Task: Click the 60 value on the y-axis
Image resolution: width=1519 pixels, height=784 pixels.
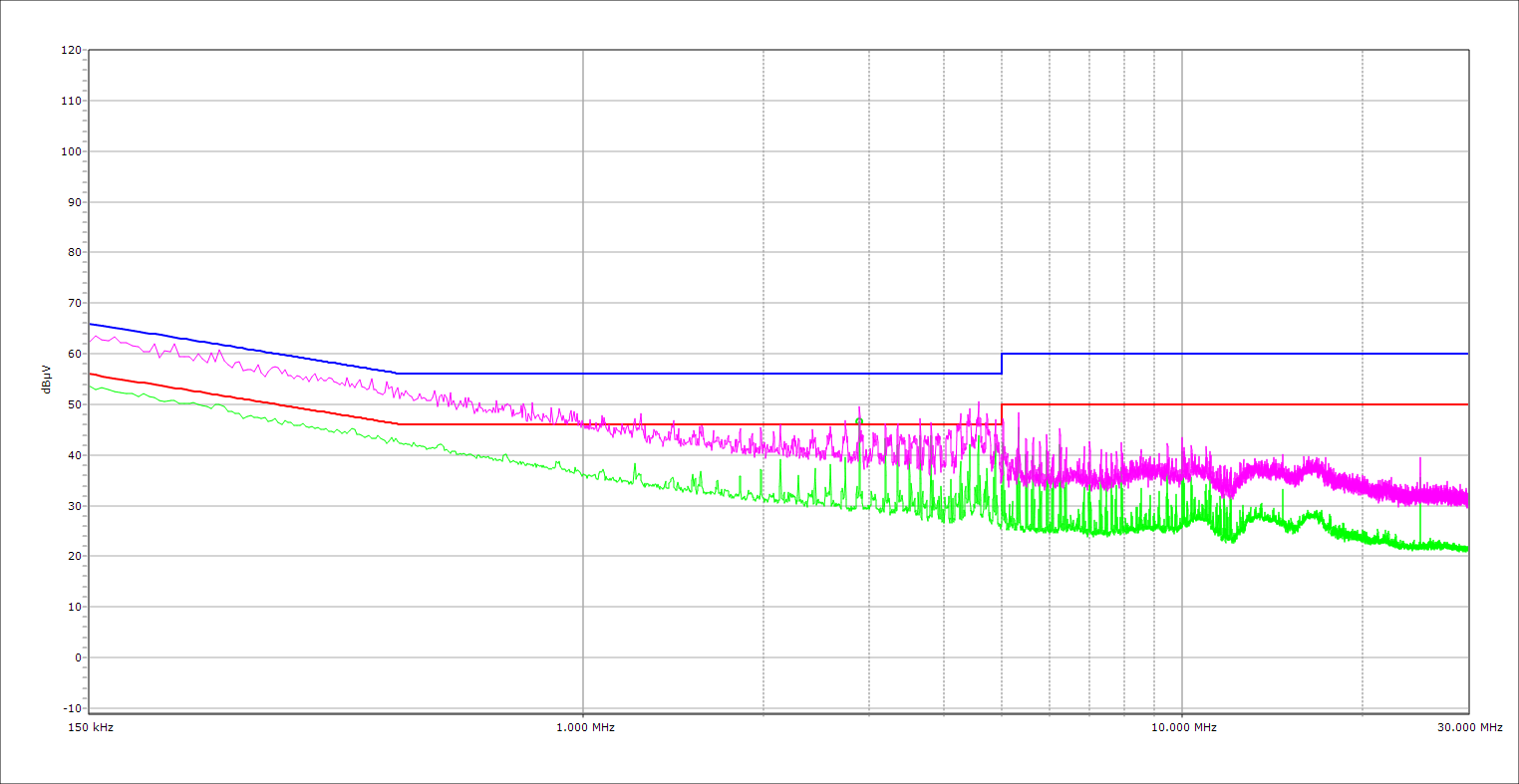Action: [x=74, y=354]
